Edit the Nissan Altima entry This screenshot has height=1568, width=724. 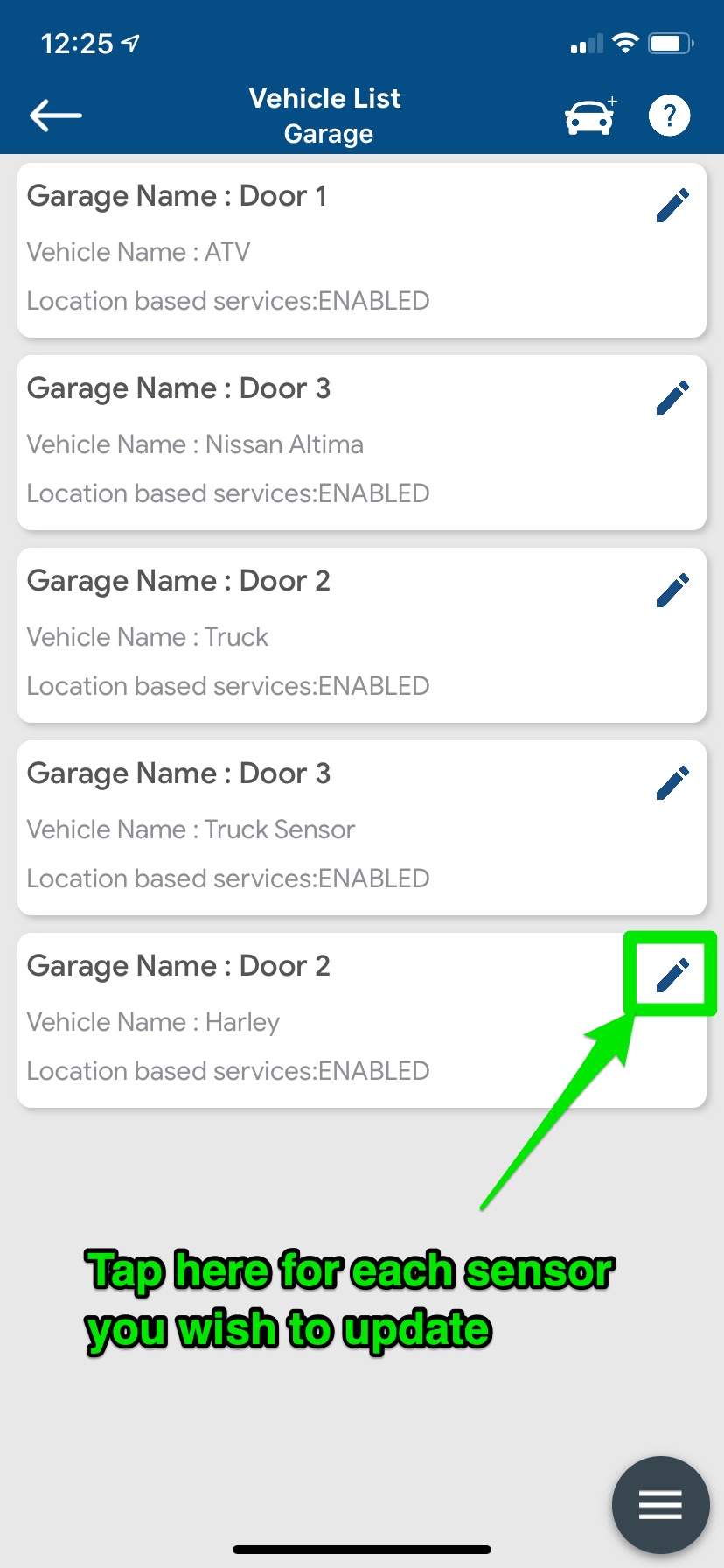click(x=672, y=398)
